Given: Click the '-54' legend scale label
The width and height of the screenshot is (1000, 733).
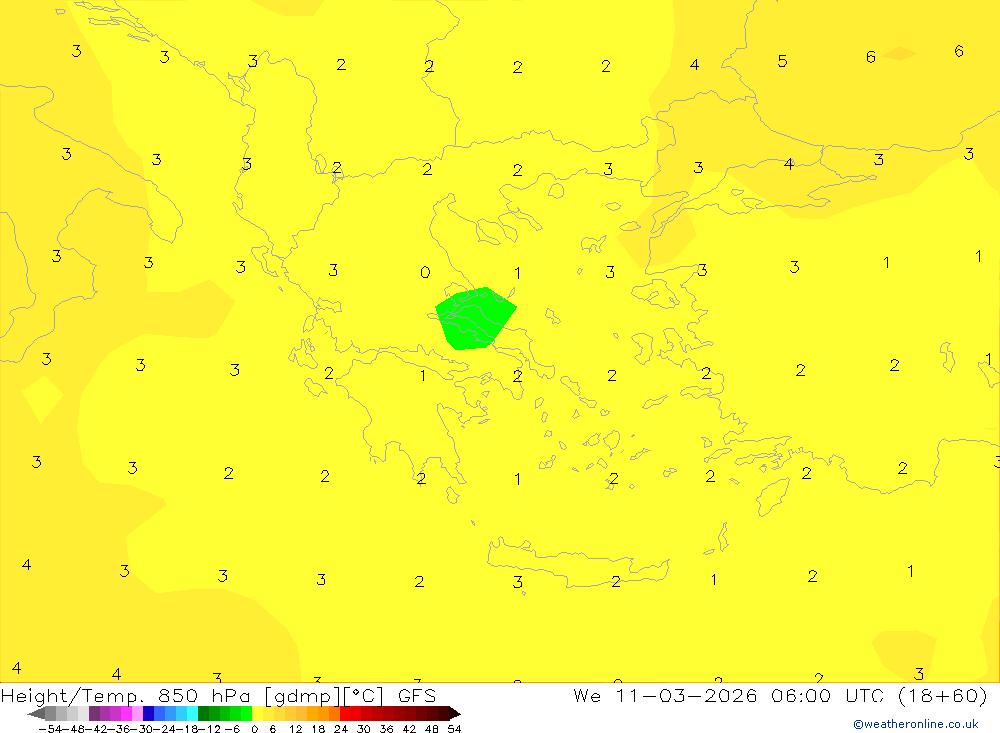Looking at the screenshot, I should pyautogui.click(x=50, y=729).
